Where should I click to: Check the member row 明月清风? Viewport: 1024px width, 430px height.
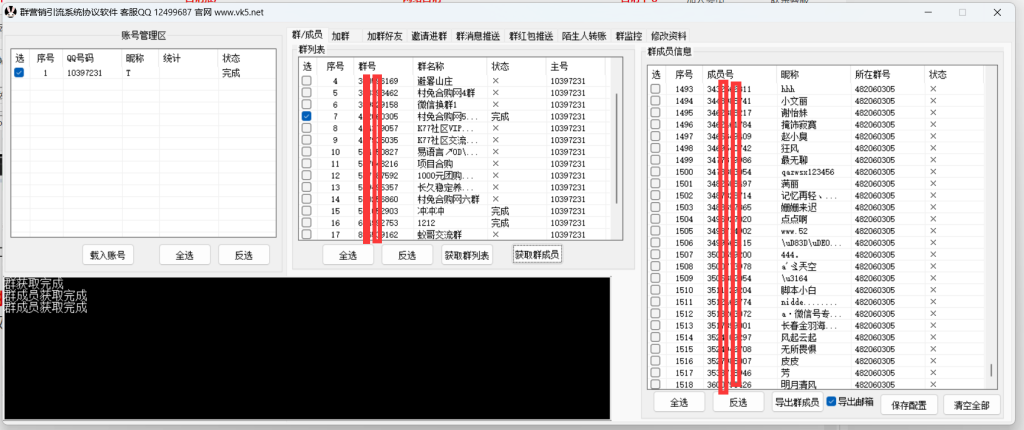click(x=655, y=385)
